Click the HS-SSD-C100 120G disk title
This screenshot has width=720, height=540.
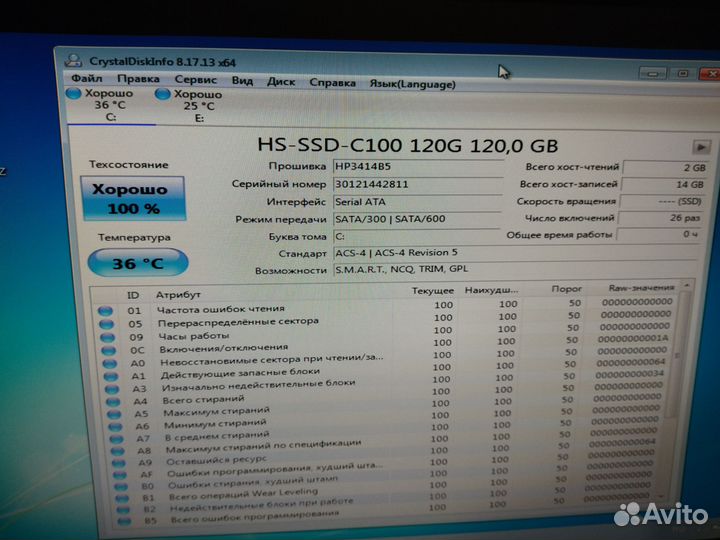[x=408, y=145]
